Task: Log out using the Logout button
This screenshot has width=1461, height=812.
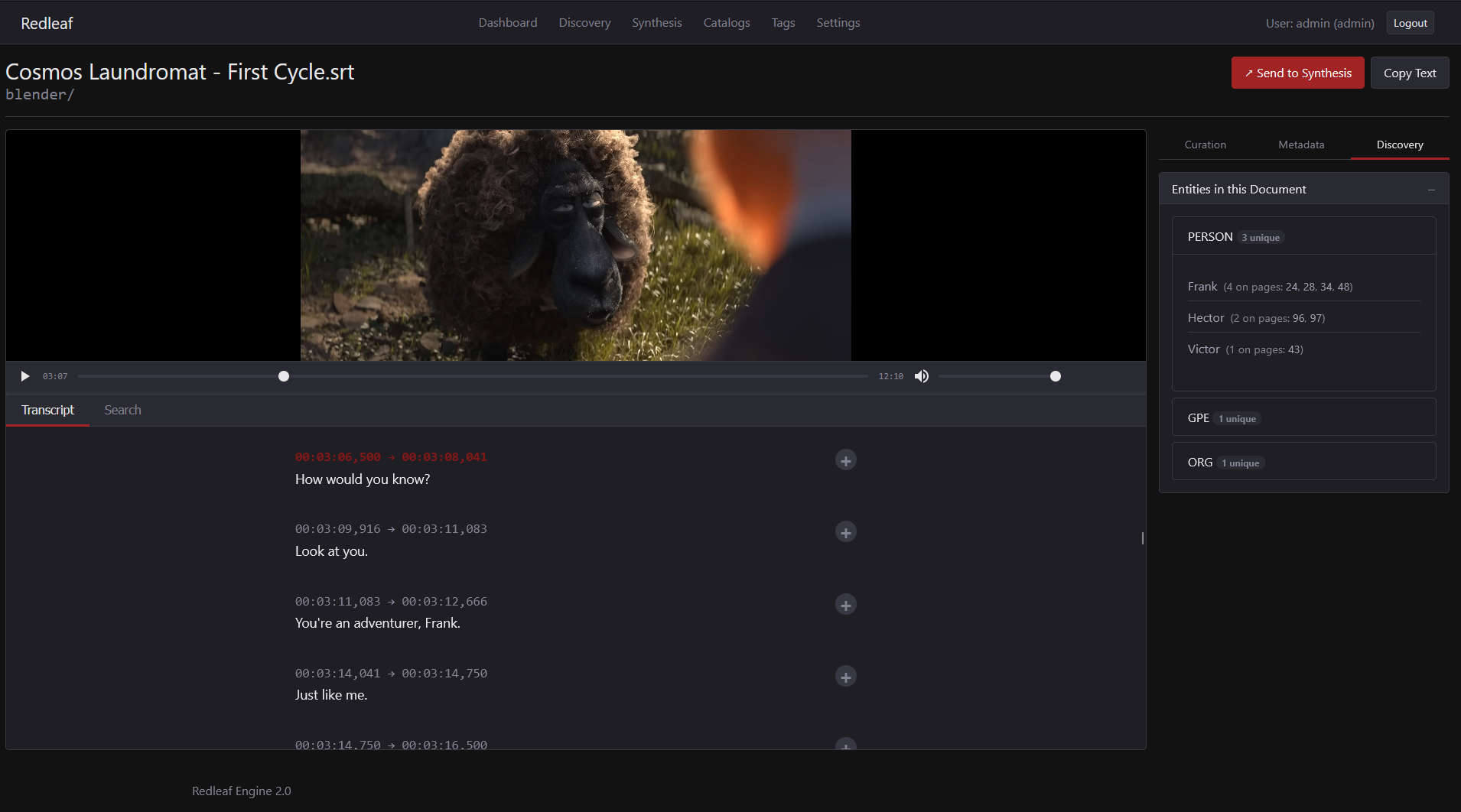Action: 1409,23
